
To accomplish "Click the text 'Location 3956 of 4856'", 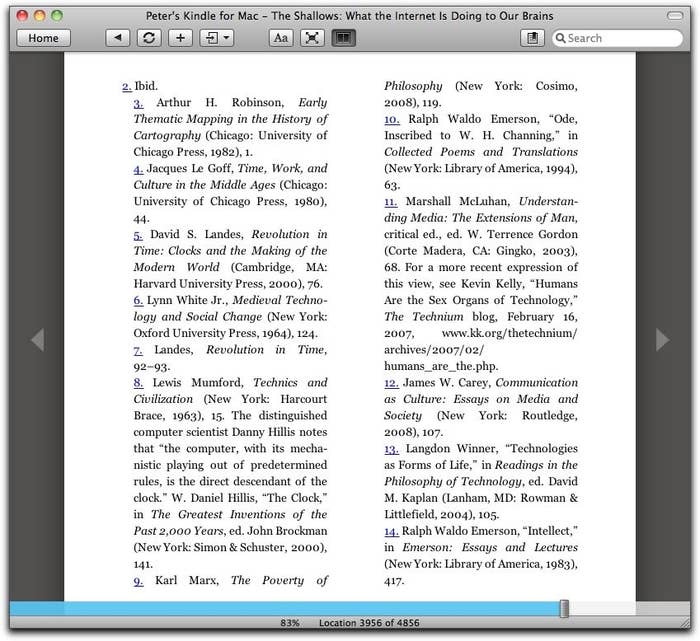I will (x=369, y=623).
